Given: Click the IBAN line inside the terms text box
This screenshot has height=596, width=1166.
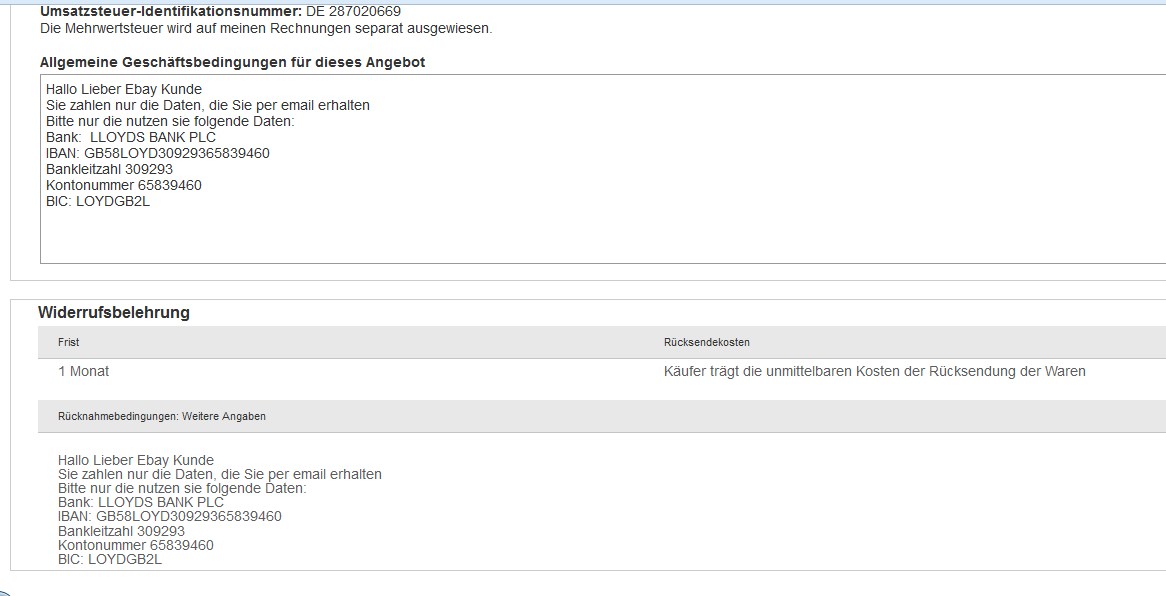Looking at the screenshot, I should coord(158,153).
